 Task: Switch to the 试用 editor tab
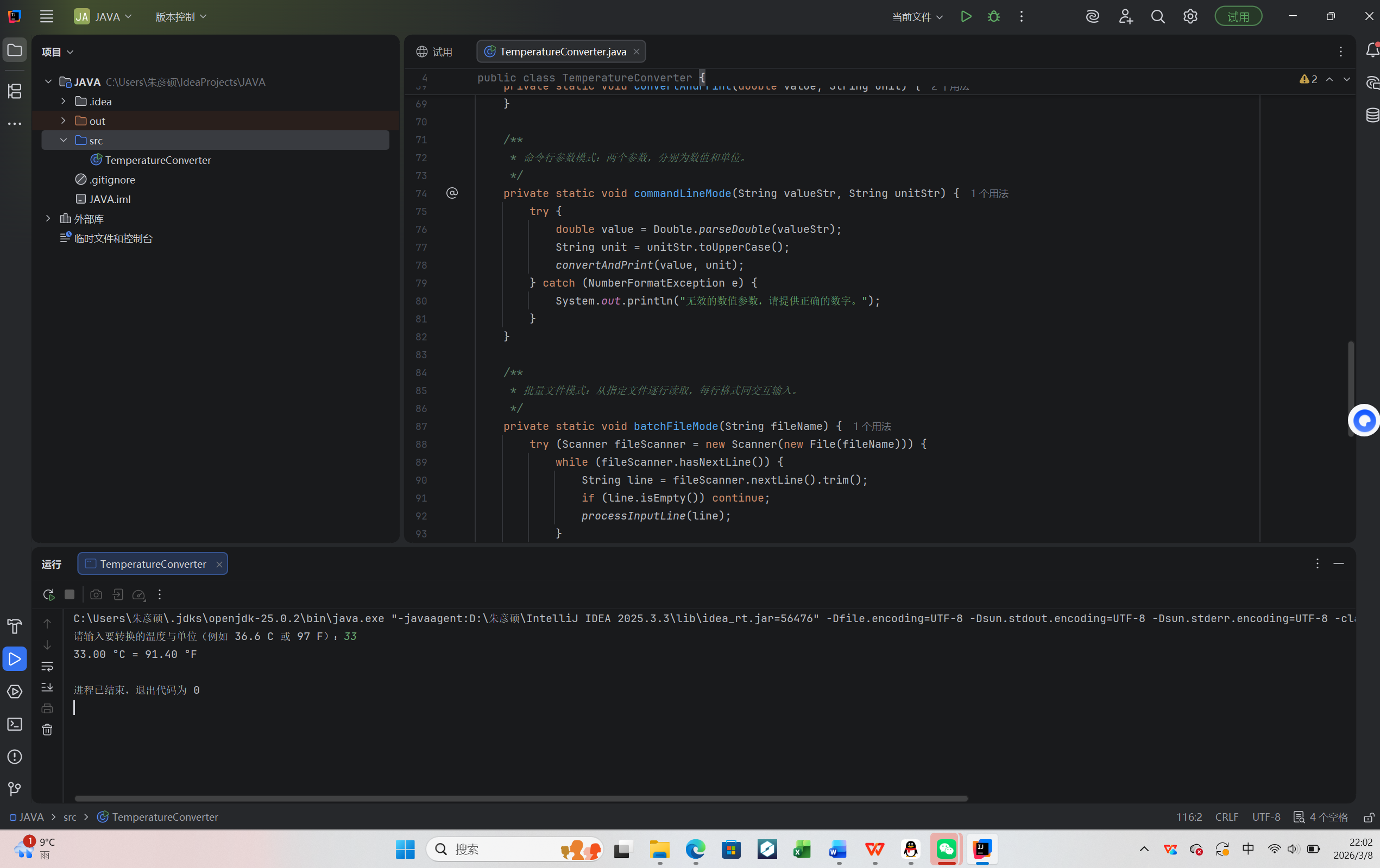[434, 52]
